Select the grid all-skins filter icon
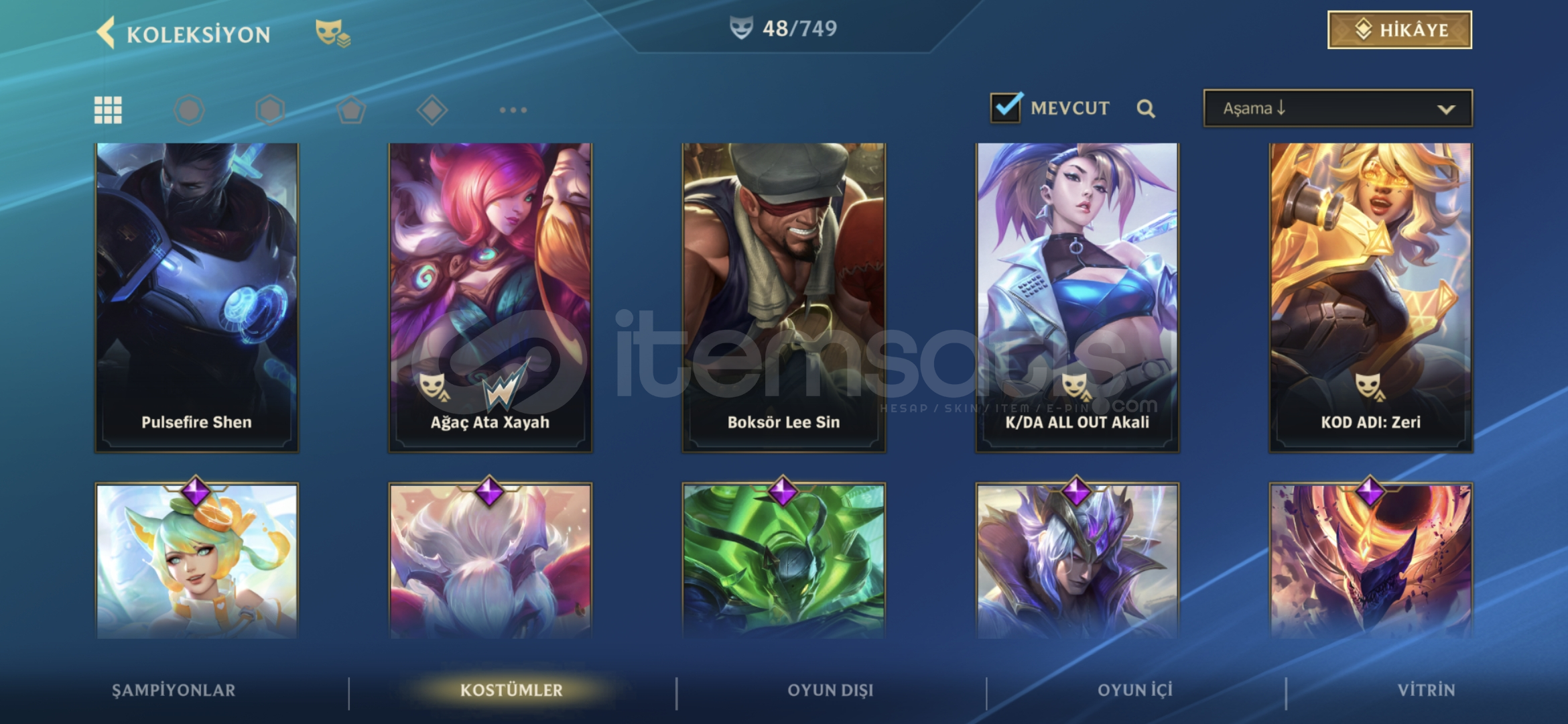 108,110
